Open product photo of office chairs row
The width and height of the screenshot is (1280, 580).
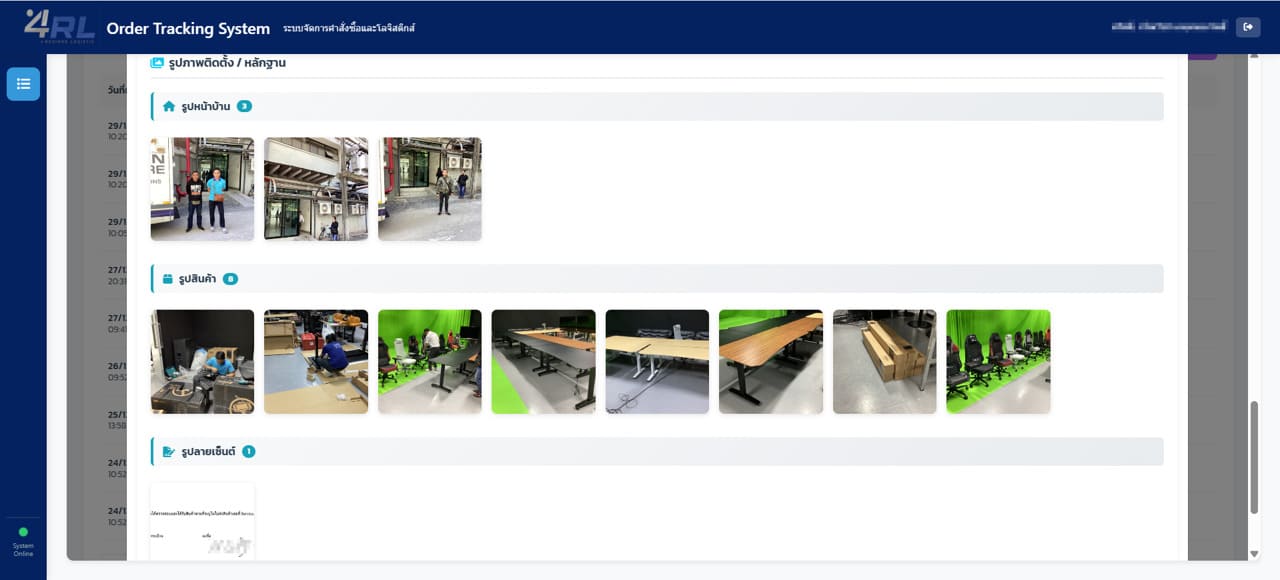(999, 362)
